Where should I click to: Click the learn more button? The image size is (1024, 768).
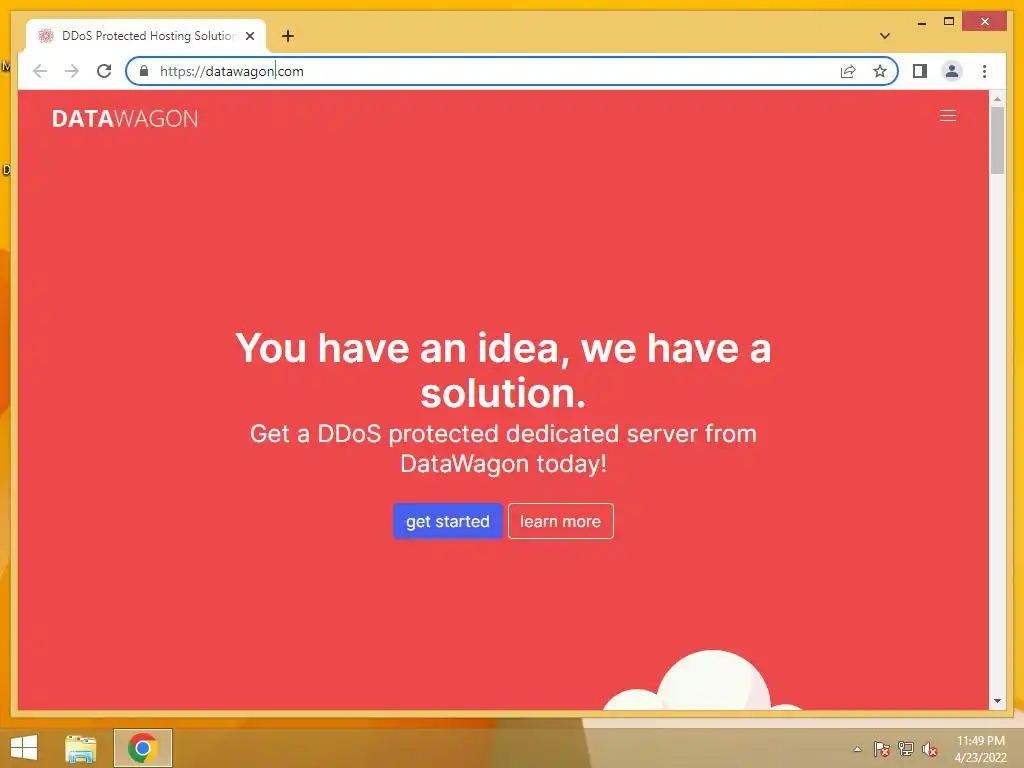click(x=560, y=521)
